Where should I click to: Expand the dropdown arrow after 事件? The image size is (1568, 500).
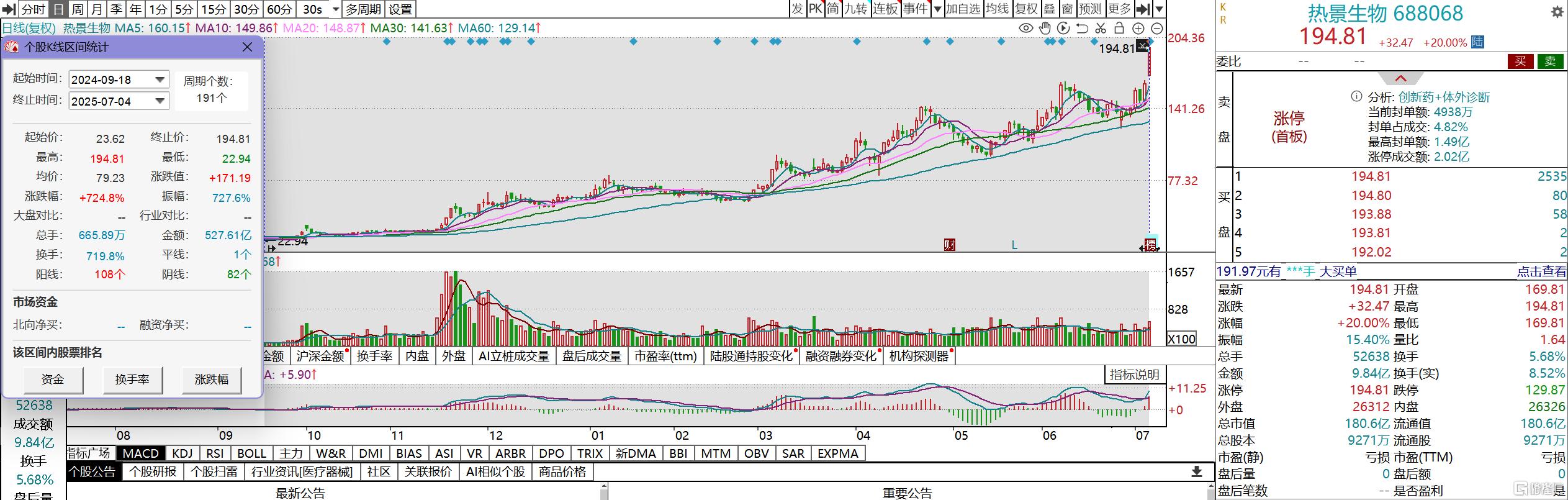click(937, 9)
